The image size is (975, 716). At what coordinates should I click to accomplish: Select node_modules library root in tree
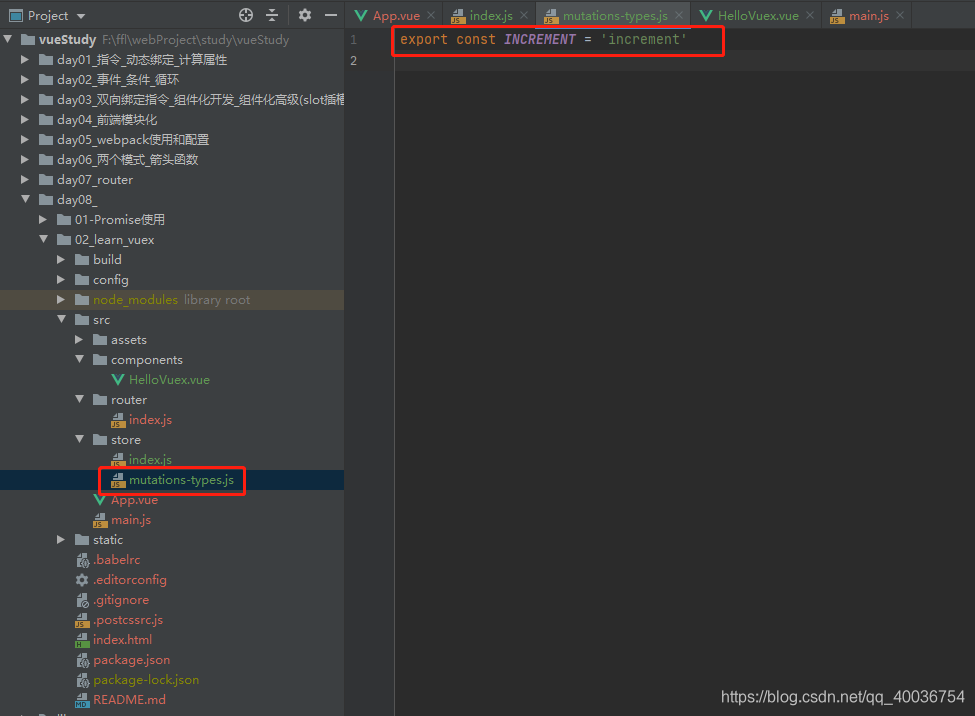pyautogui.click(x=134, y=299)
